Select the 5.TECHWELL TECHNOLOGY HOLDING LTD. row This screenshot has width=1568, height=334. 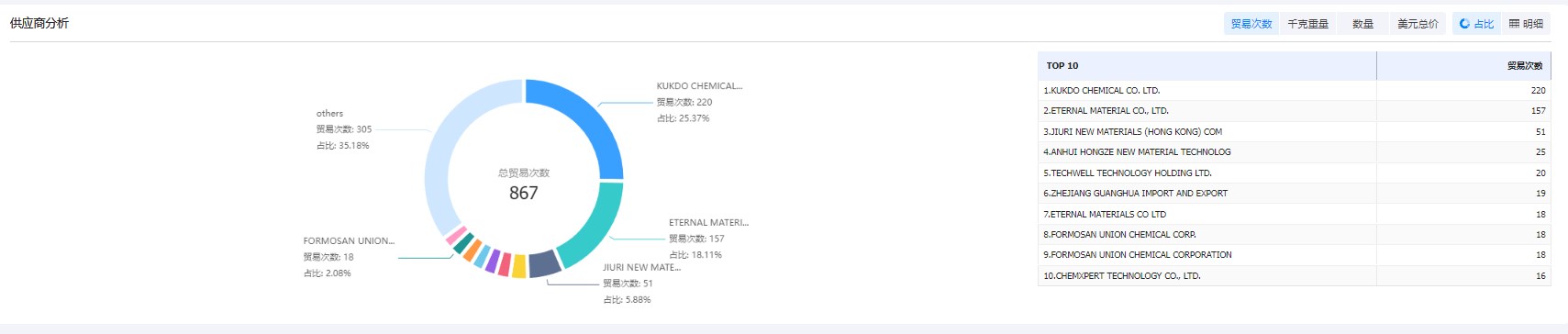coord(1294,173)
